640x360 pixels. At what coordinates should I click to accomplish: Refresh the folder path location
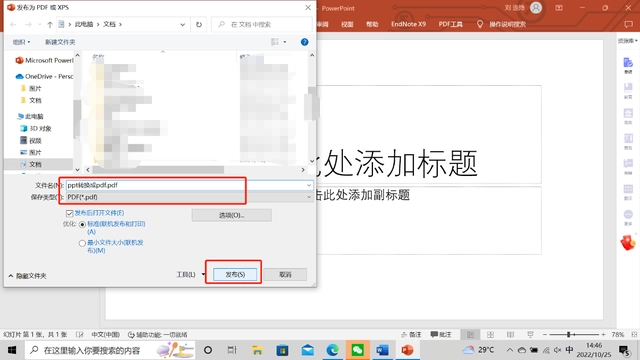pos(199,24)
